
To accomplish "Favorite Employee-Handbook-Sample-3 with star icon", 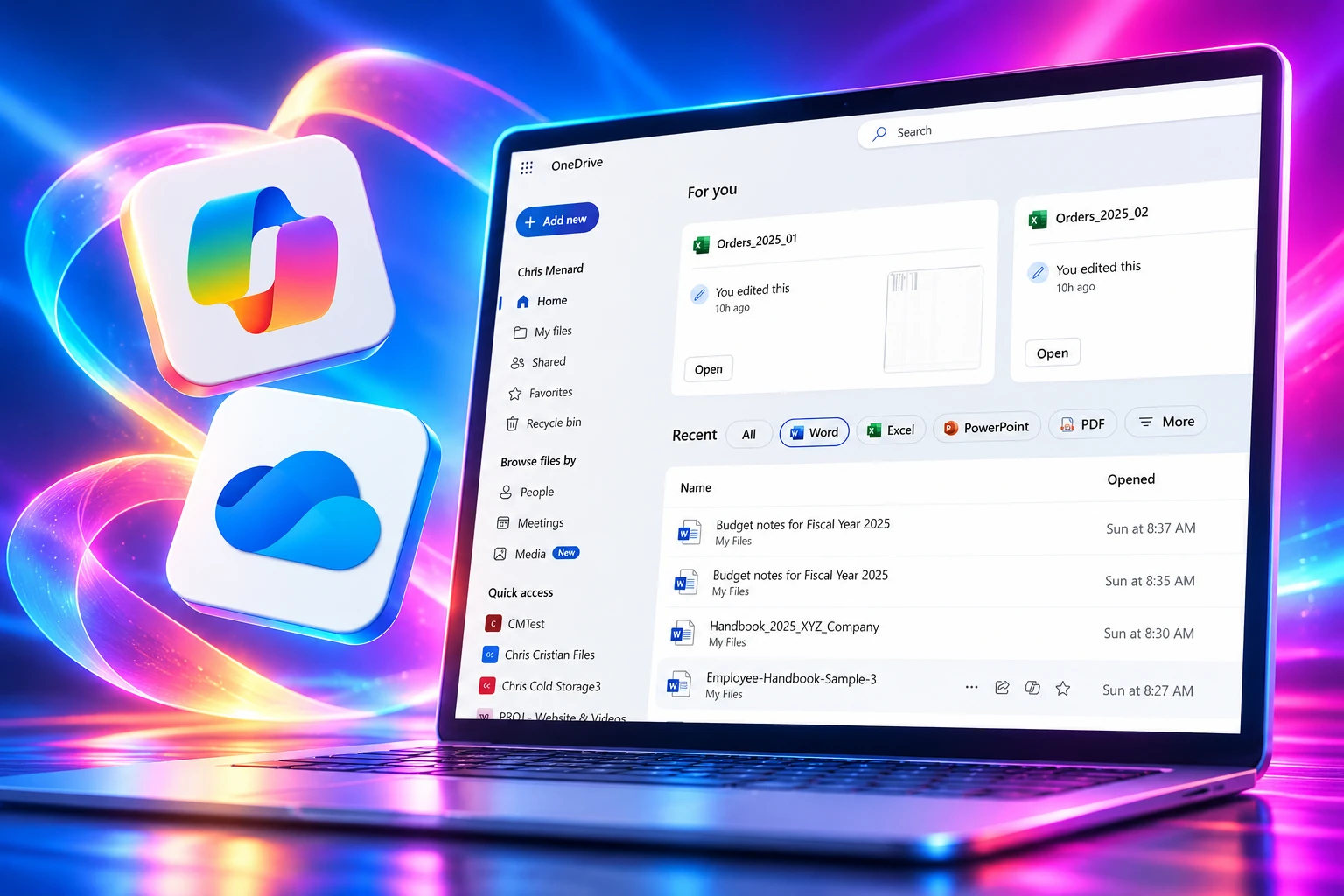I will point(1063,689).
